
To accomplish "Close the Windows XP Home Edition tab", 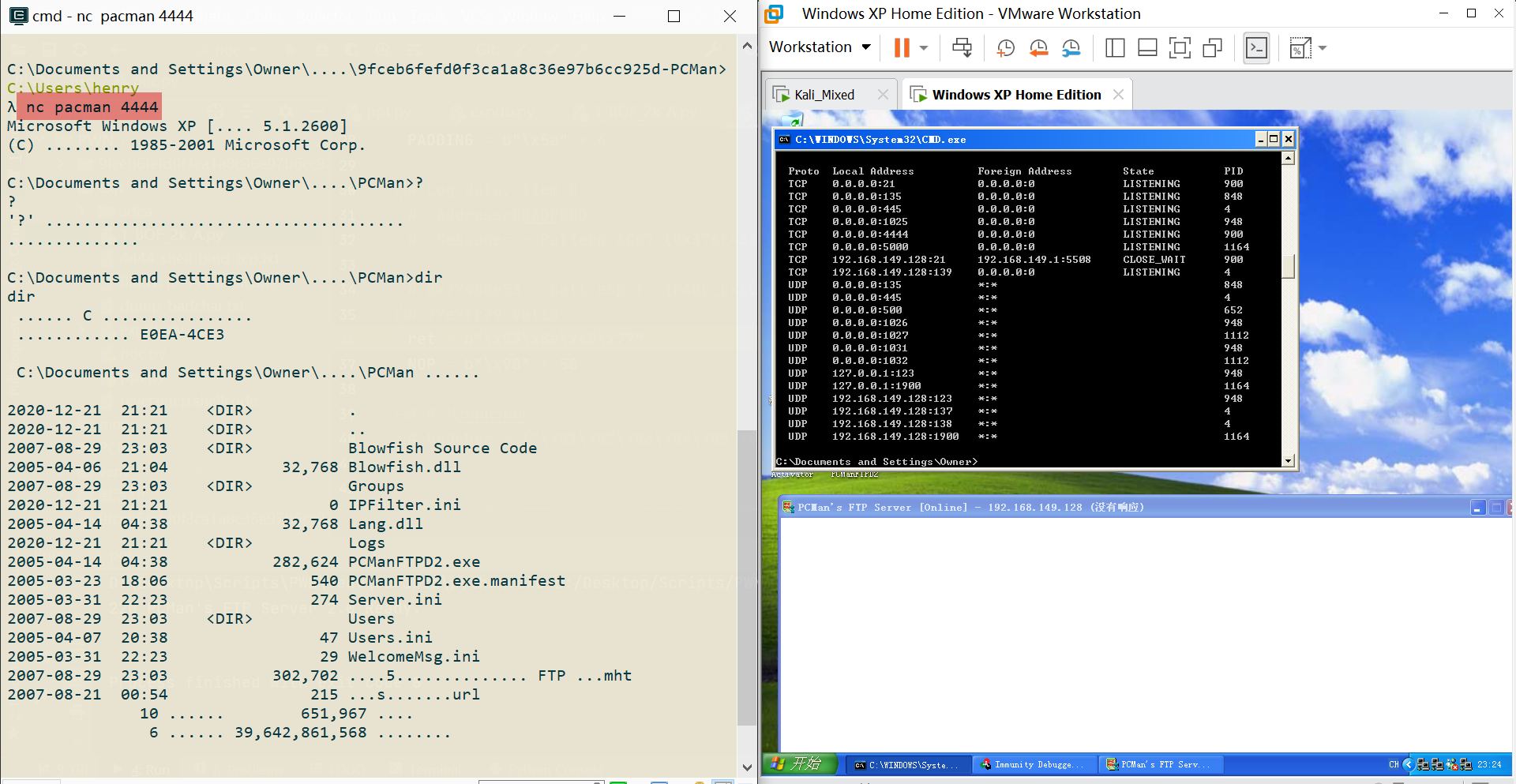I will (1118, 95).
